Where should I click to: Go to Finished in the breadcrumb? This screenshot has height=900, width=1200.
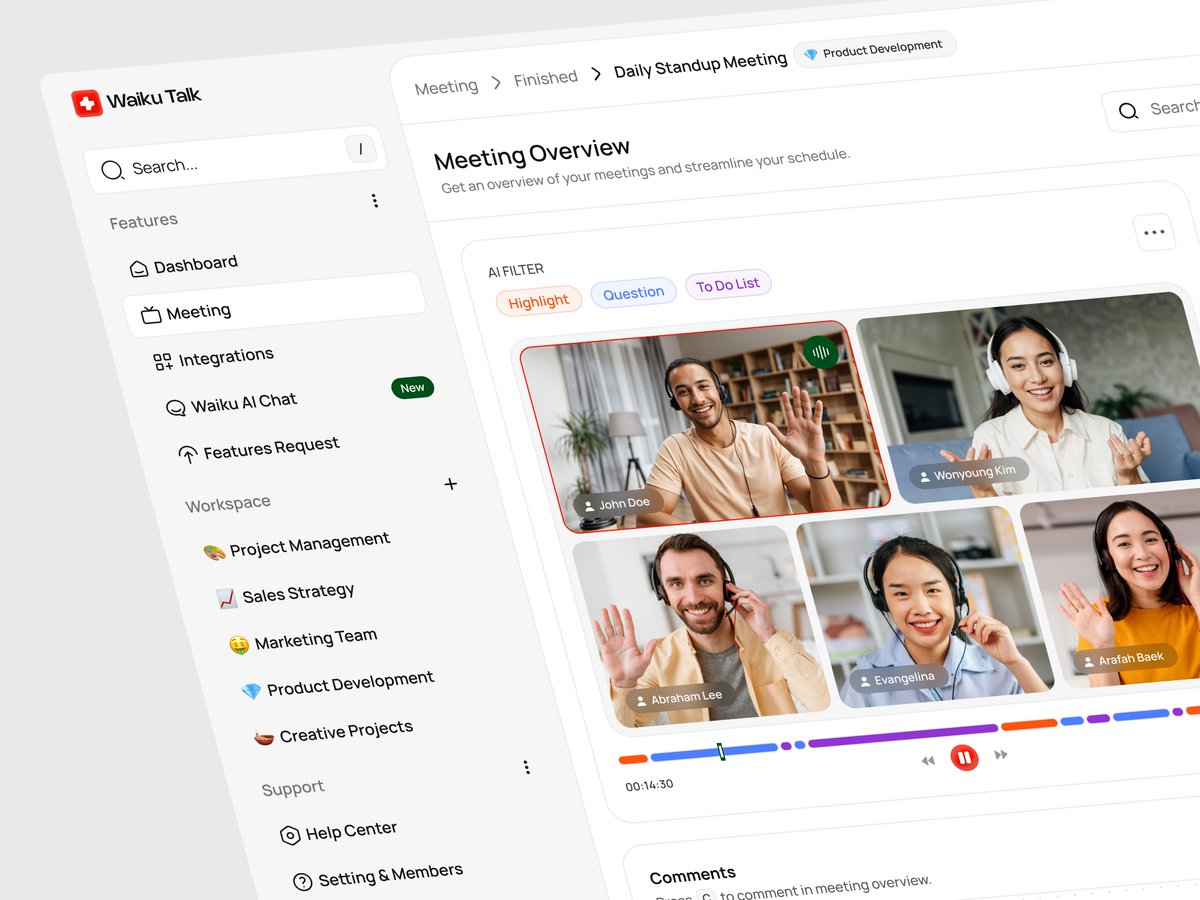pos(545,77)
